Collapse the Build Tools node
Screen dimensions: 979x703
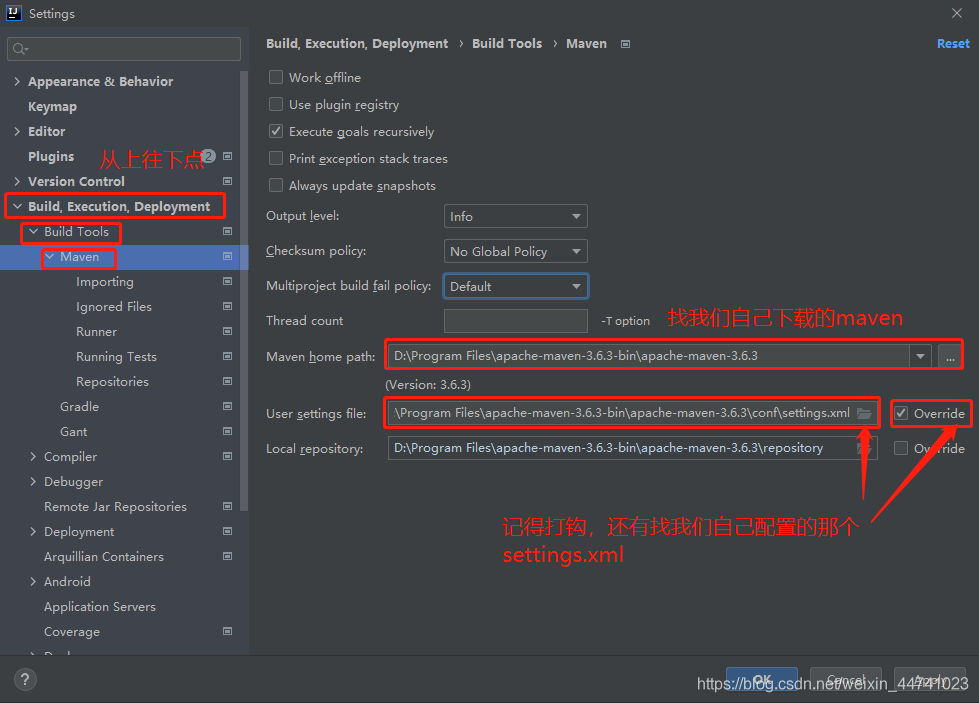coord(33,231)
